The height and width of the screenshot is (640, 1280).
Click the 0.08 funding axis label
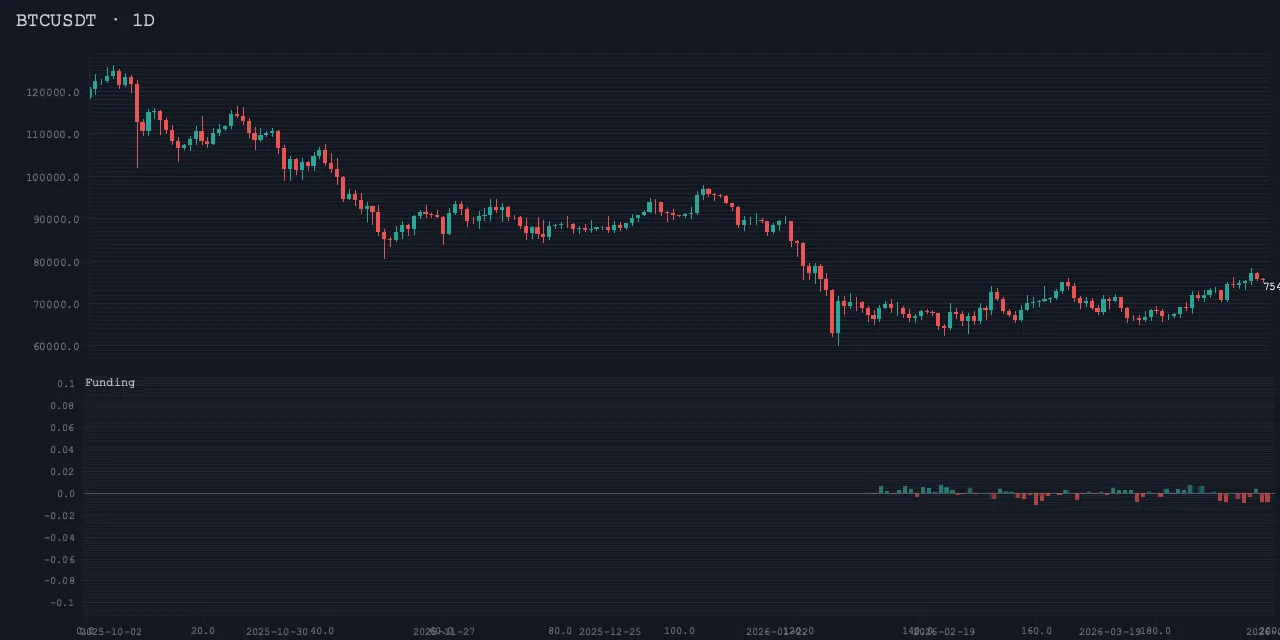point(62,406)
